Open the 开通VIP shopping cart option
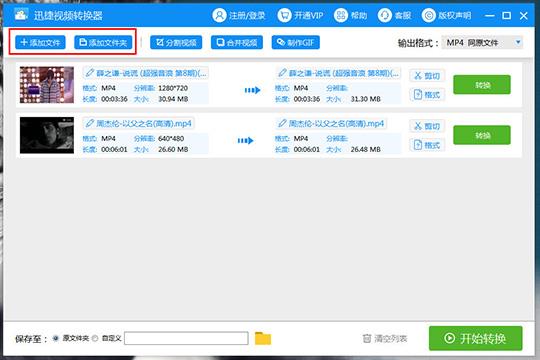Image resolution: width=540 pixels, height=360 pixels. [284, 16]
